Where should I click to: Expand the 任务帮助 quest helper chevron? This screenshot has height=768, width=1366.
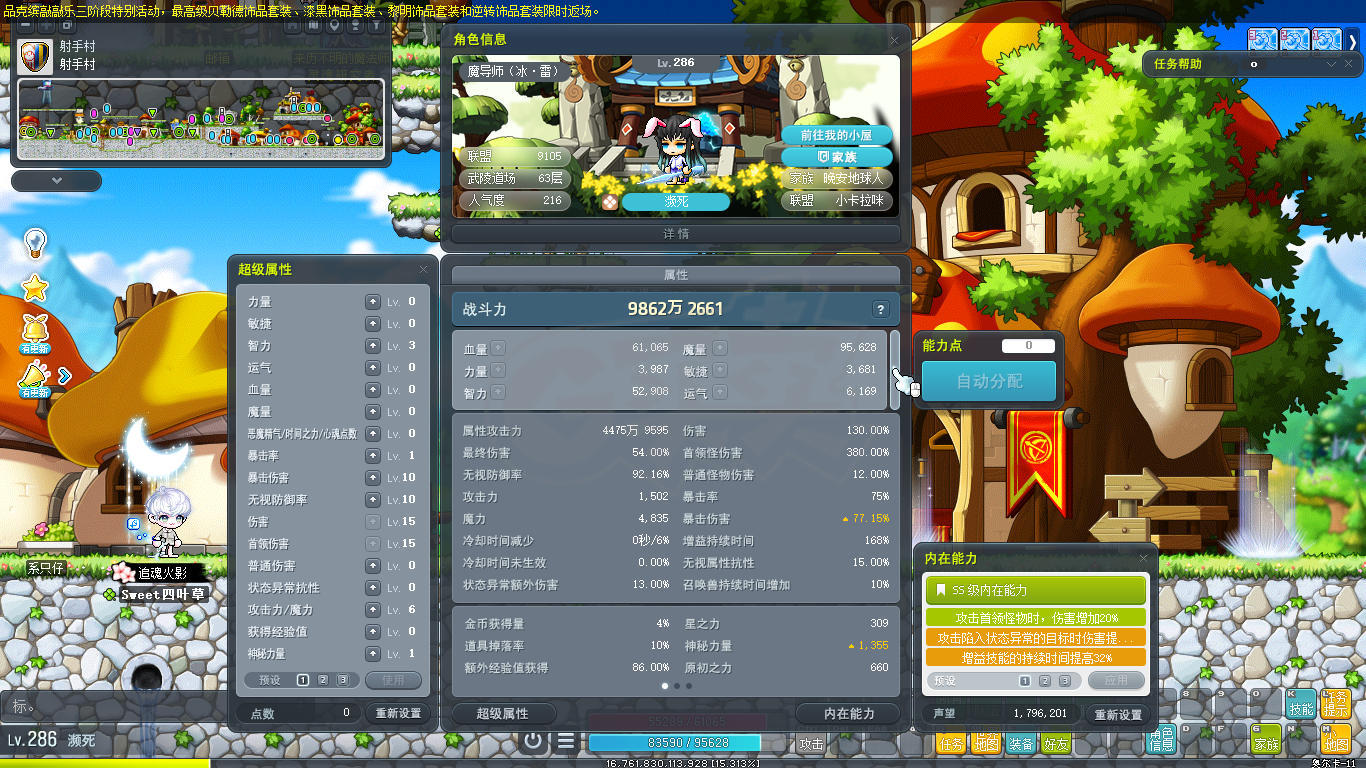coord(1331,64)
